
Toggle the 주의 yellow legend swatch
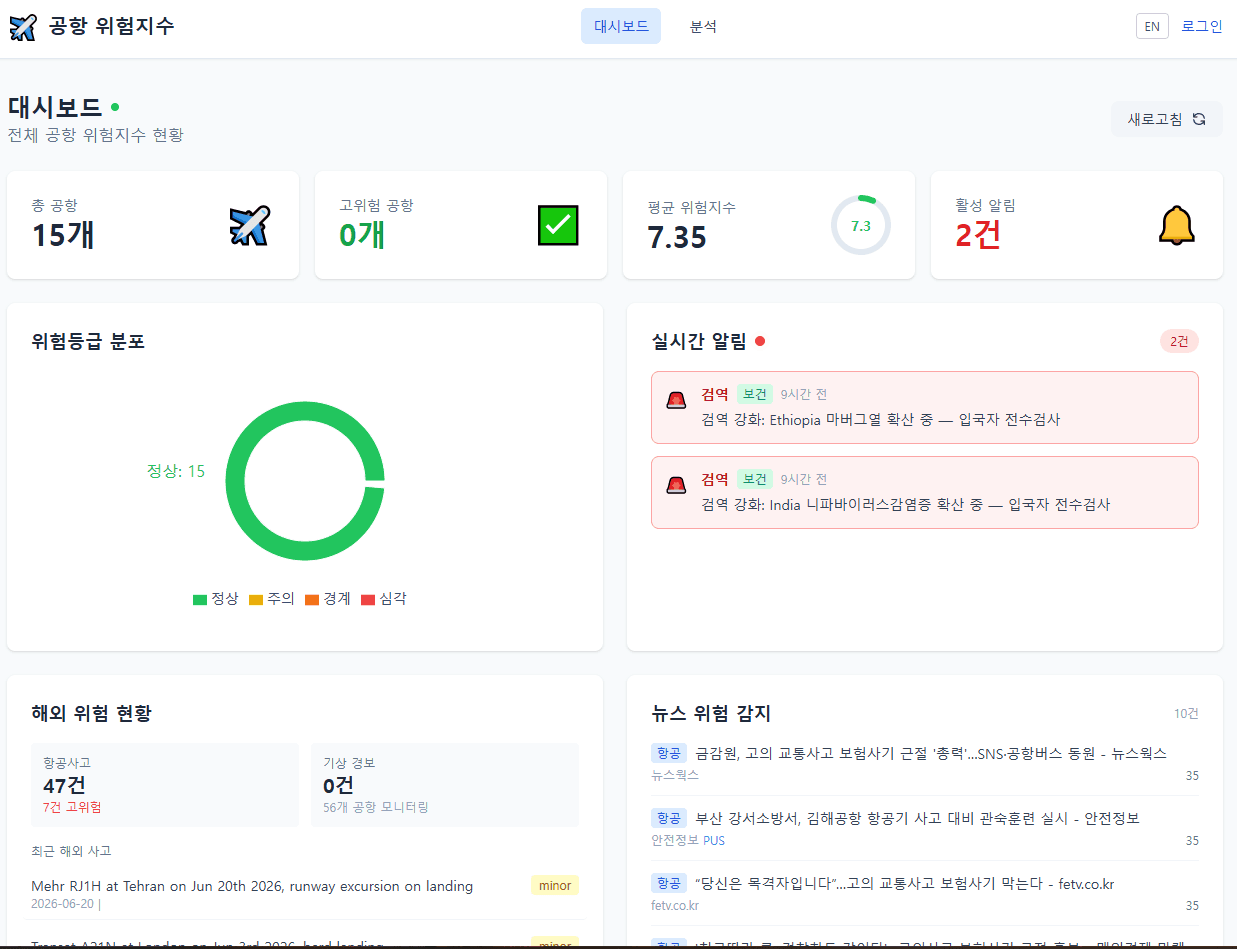tap(256, 599)
